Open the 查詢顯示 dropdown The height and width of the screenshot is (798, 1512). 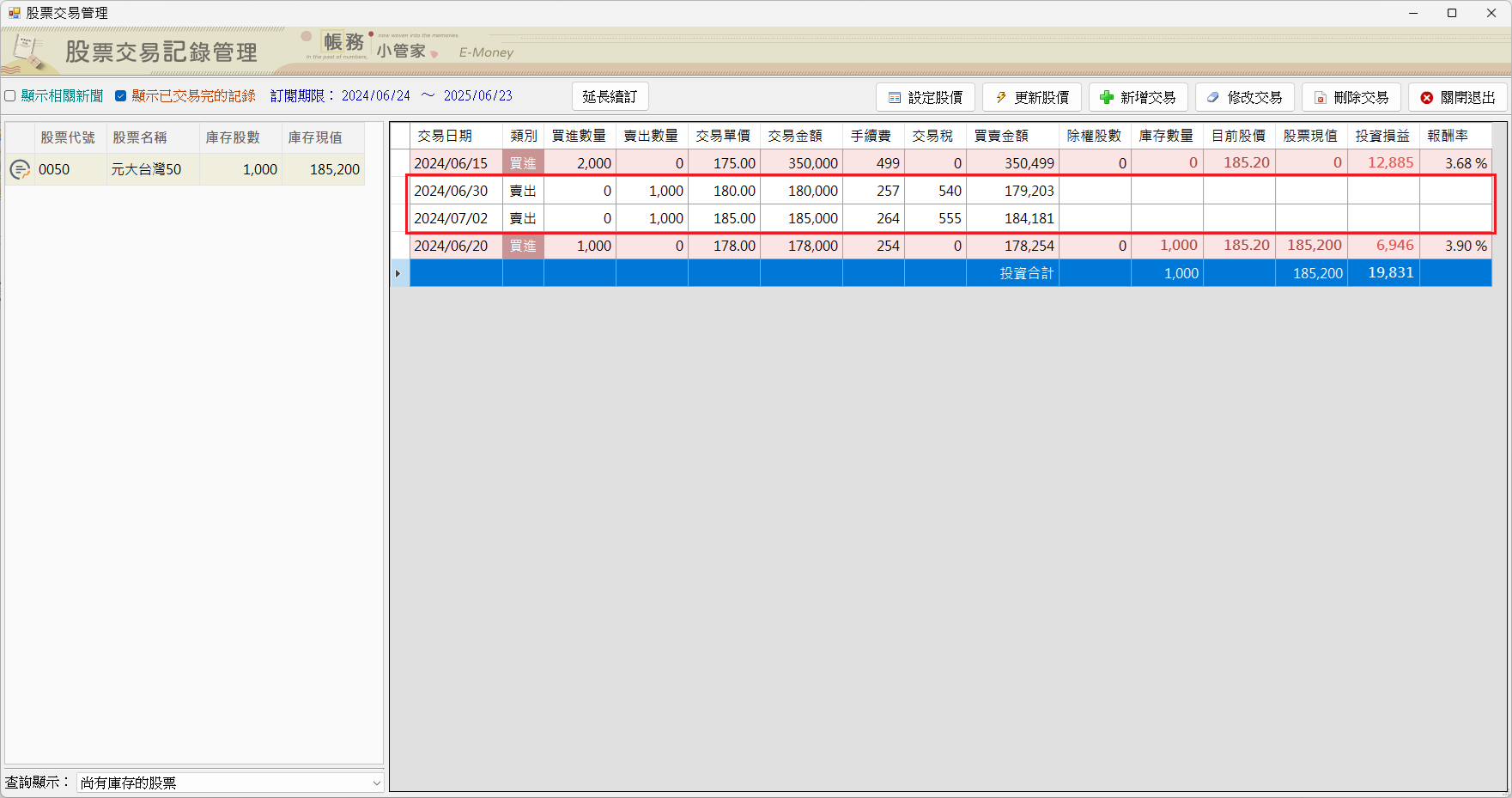coord(229,783)
